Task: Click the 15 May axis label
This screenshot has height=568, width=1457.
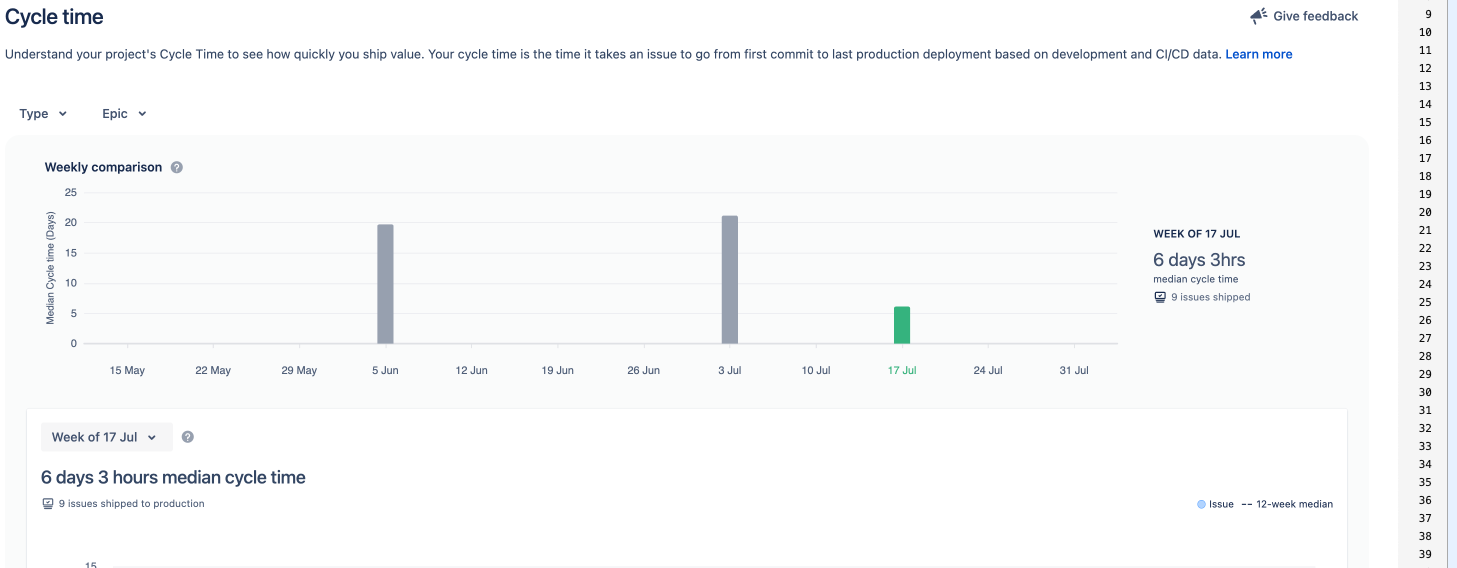Action: (x=127, y=370)
